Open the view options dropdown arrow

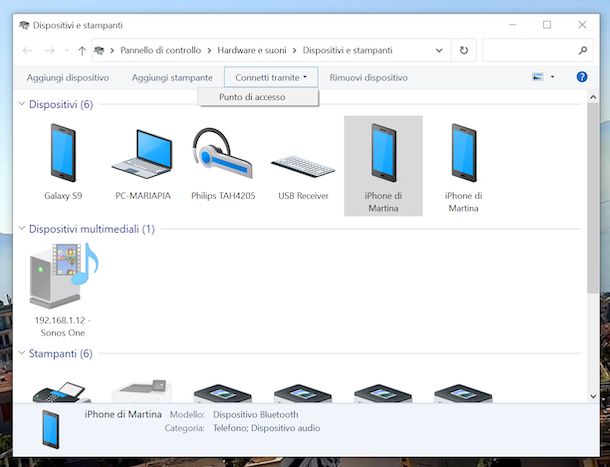tap(552, 77)
